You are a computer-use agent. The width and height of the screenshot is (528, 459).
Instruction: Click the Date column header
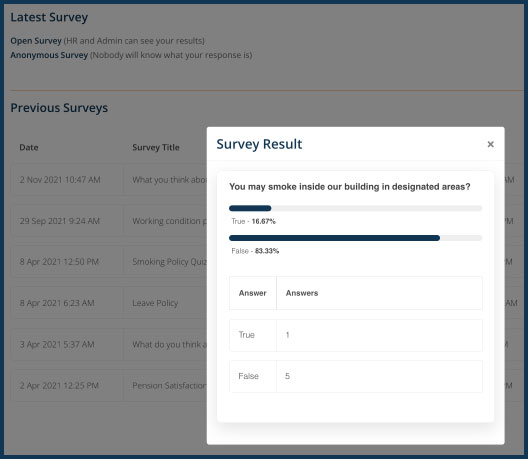(29, 147)
